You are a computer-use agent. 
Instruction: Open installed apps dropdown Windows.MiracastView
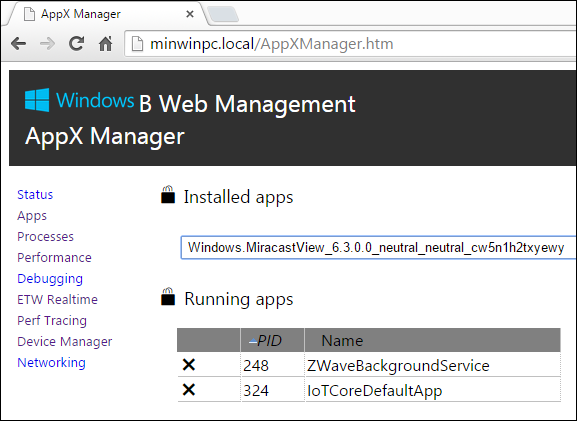pos(378,248)
